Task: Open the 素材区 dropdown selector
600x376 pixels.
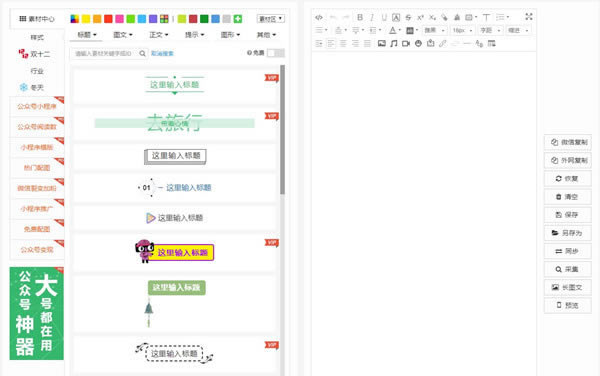Action: (x=271, y=18)
